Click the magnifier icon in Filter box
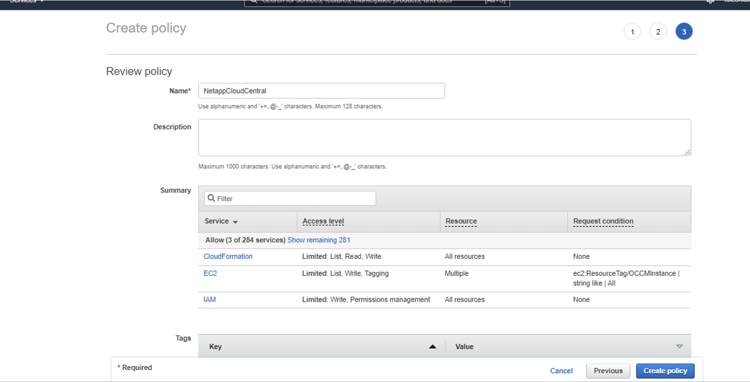This screenshot has height=382, width=750. click(x=211, y=198)
